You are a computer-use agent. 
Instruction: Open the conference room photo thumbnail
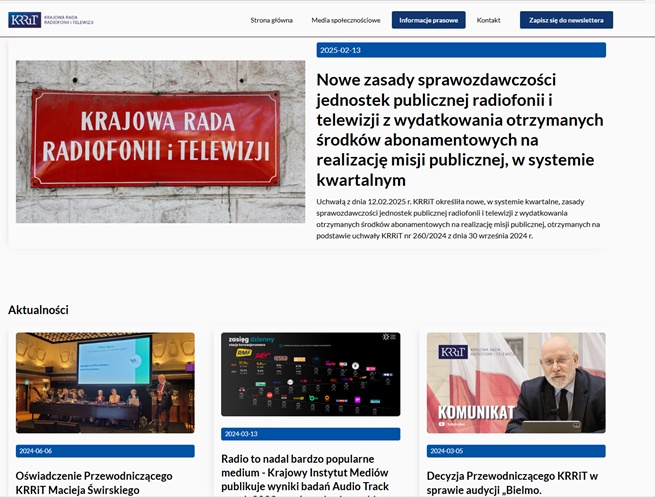coord(105,383)
